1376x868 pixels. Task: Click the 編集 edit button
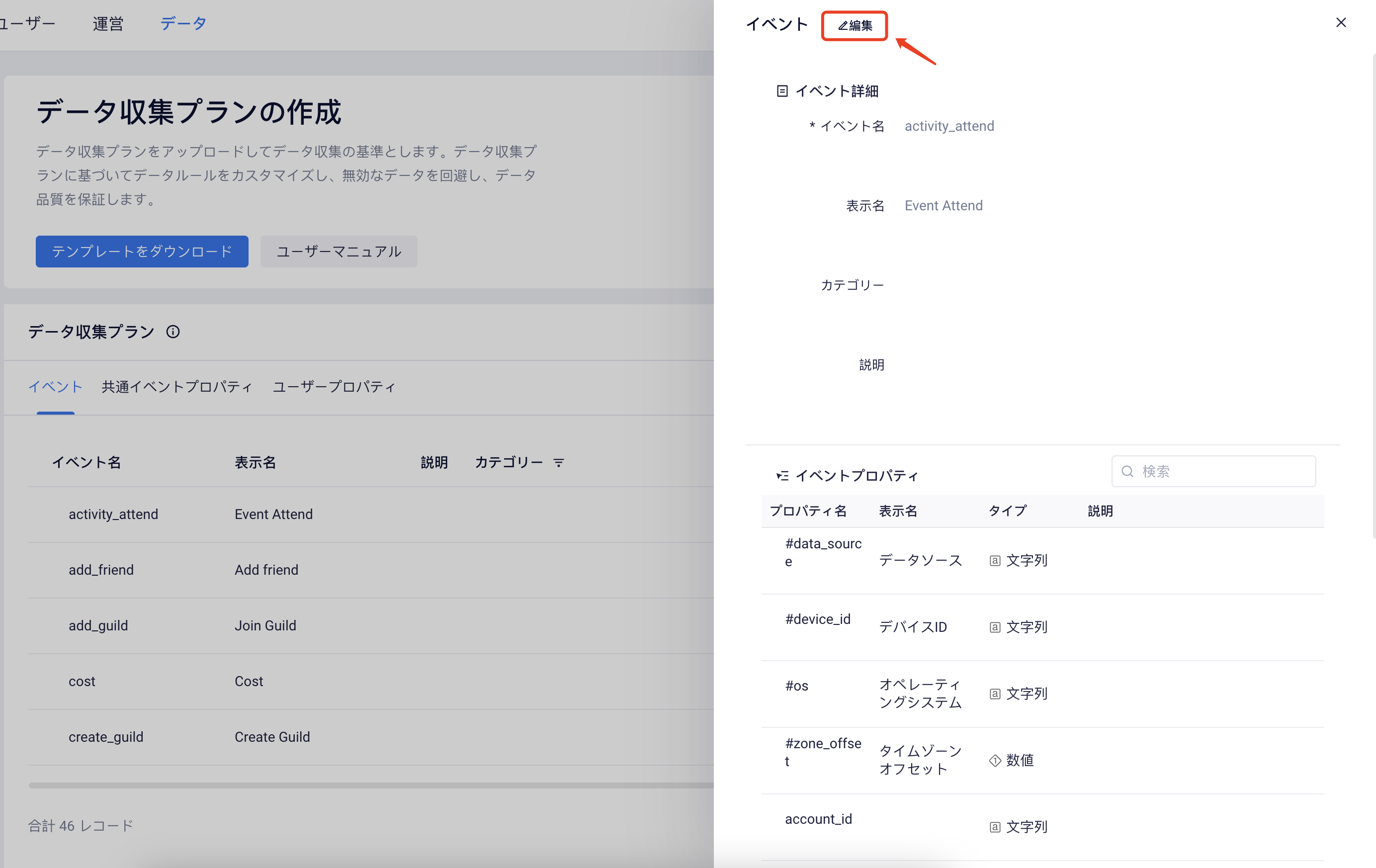(x=855, y=26)
